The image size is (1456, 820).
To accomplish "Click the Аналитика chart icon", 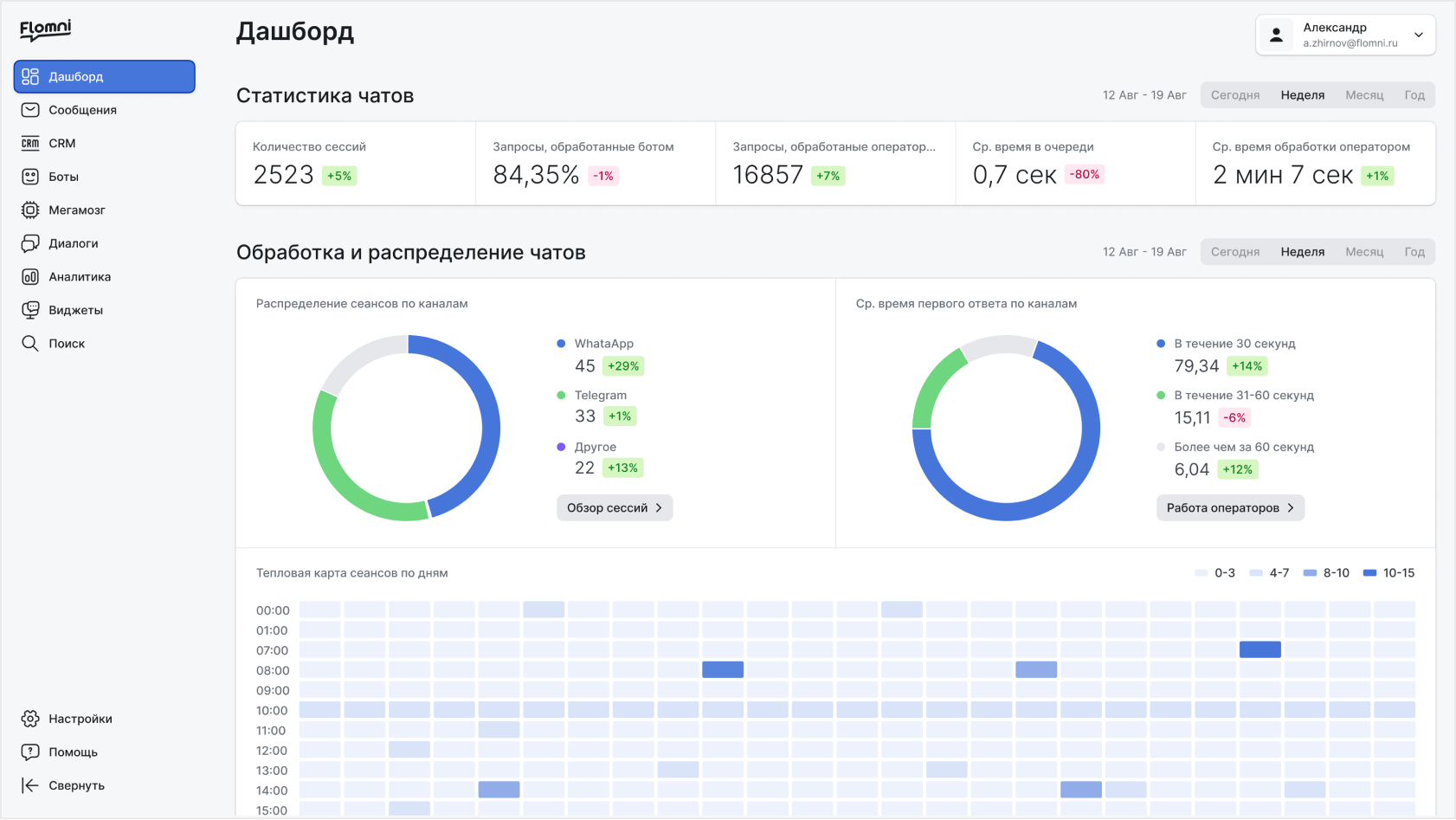I will [30, 277].
